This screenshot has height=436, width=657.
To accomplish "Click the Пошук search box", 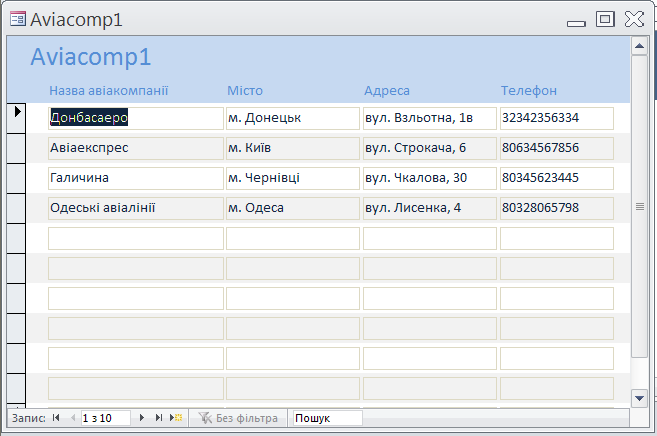I will tap(327, 418).
